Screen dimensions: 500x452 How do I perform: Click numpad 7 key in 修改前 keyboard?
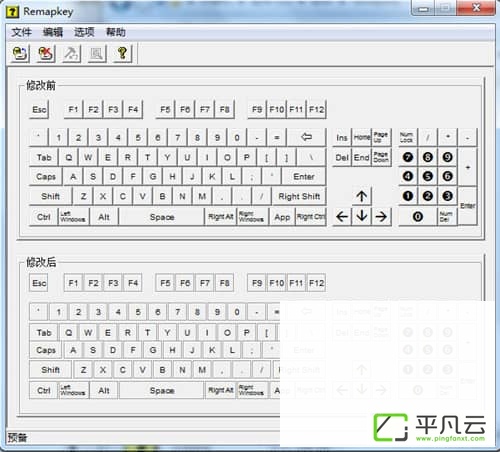click(408, 157)
